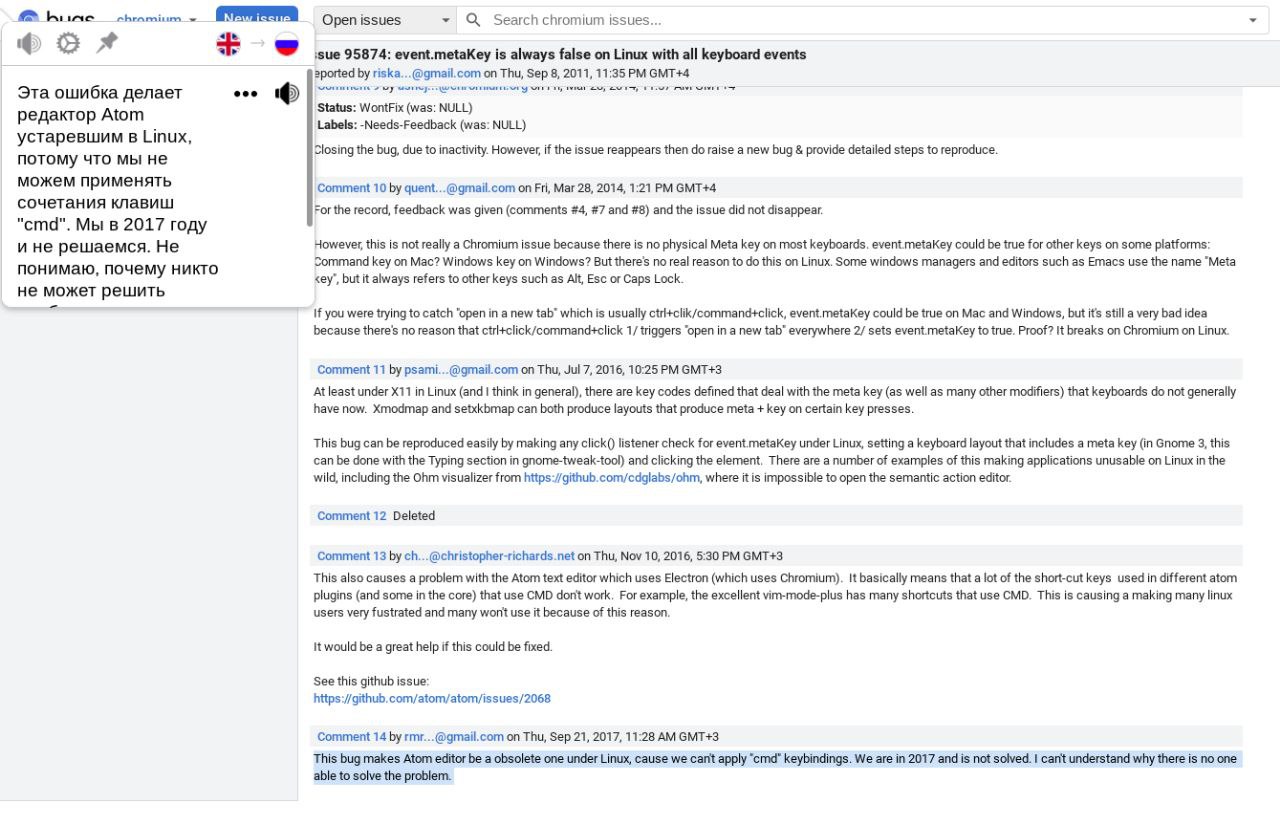Open translator settings gear icon
This screenshot has width=1280, height=821.
tap(68, 43)
